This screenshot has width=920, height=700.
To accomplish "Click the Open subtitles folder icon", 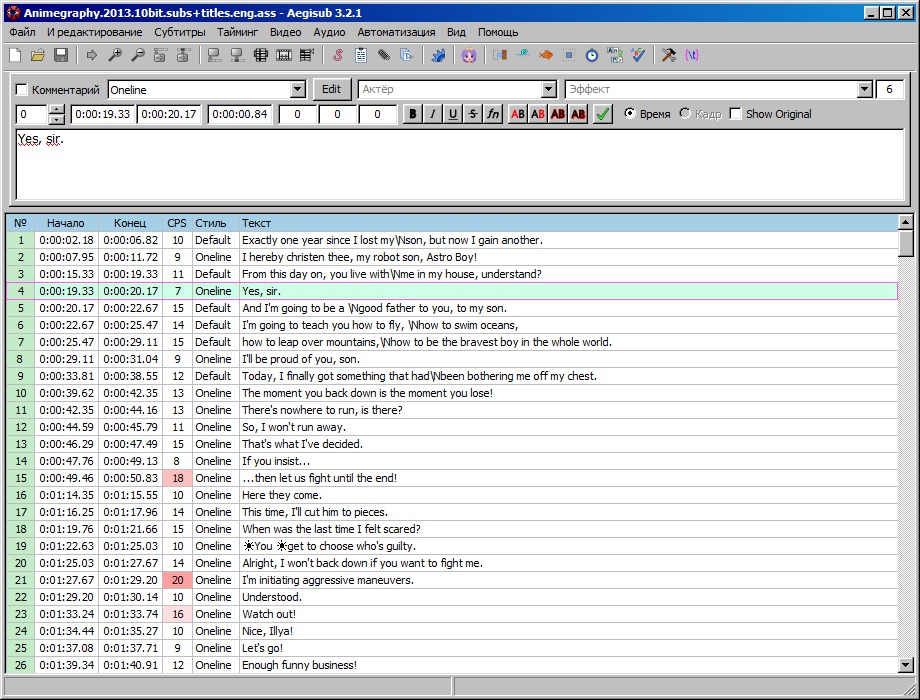I will [38, 55].
